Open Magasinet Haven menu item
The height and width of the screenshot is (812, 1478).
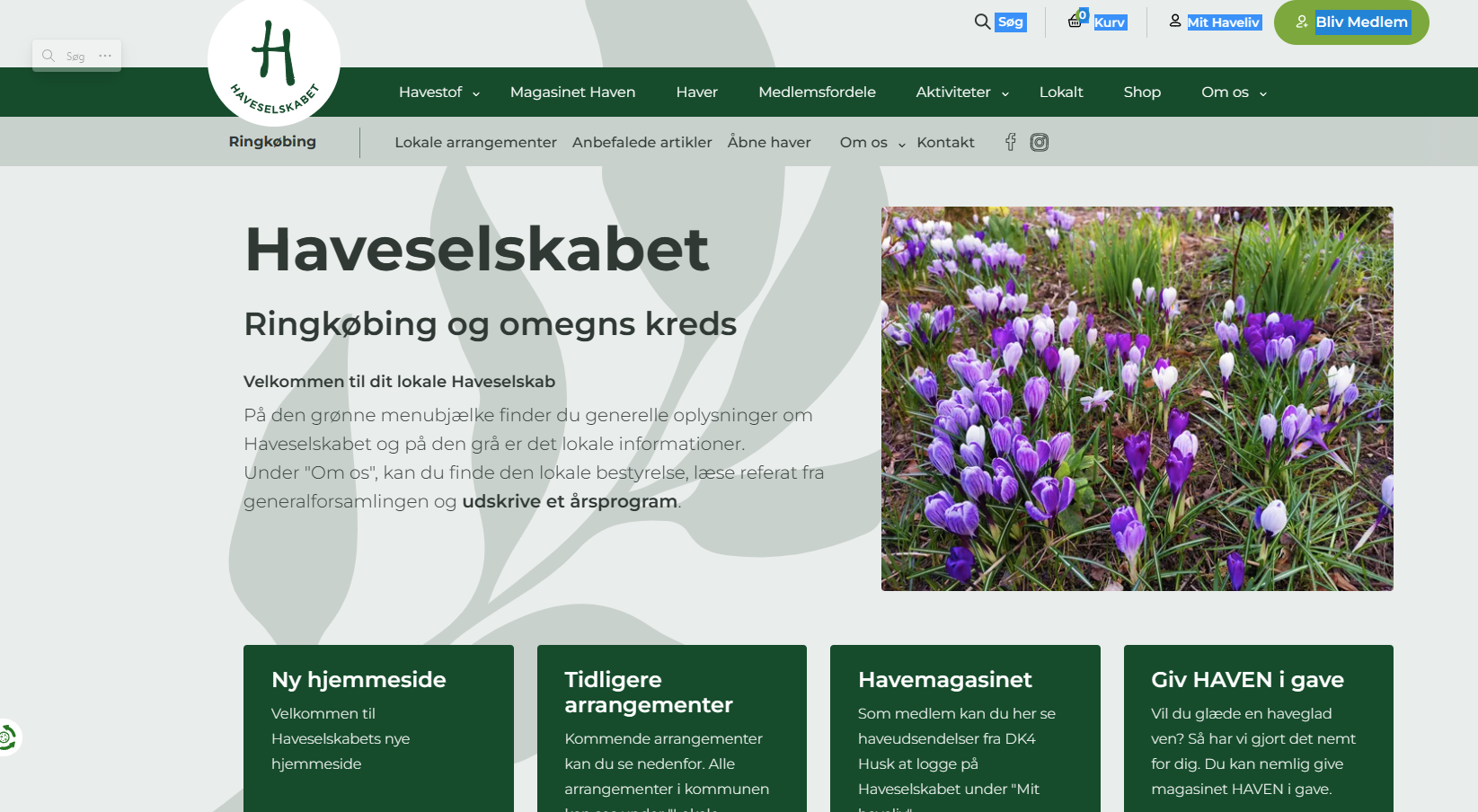tap(572, 93)
